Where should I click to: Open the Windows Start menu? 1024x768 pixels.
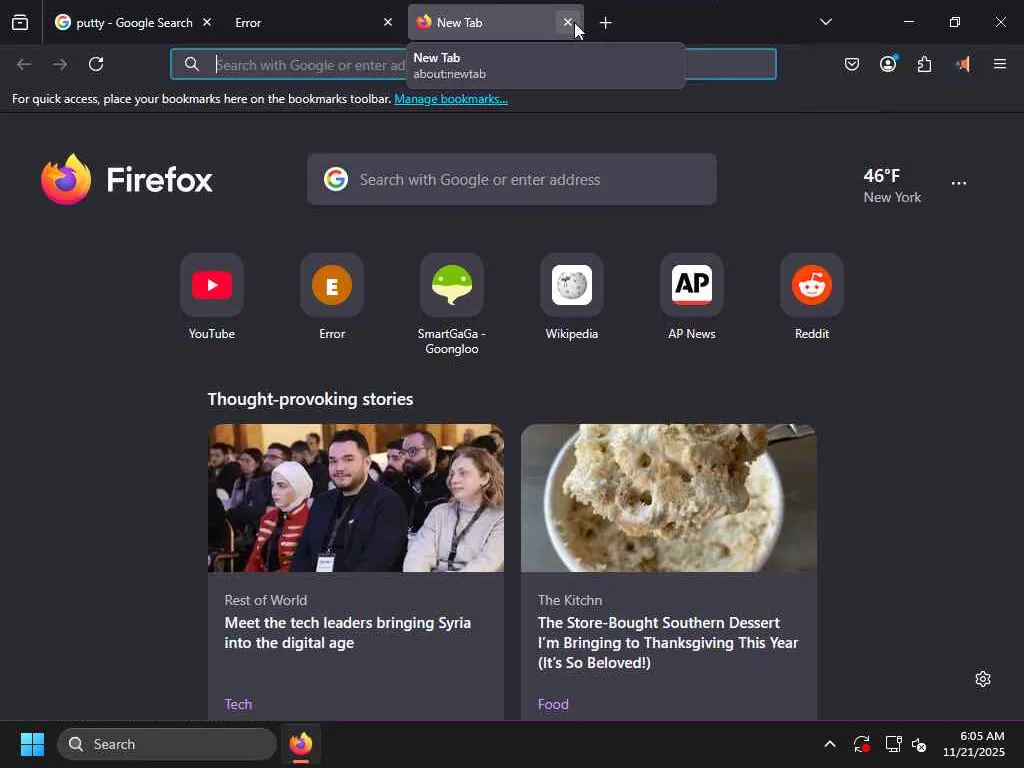point(32,744)
